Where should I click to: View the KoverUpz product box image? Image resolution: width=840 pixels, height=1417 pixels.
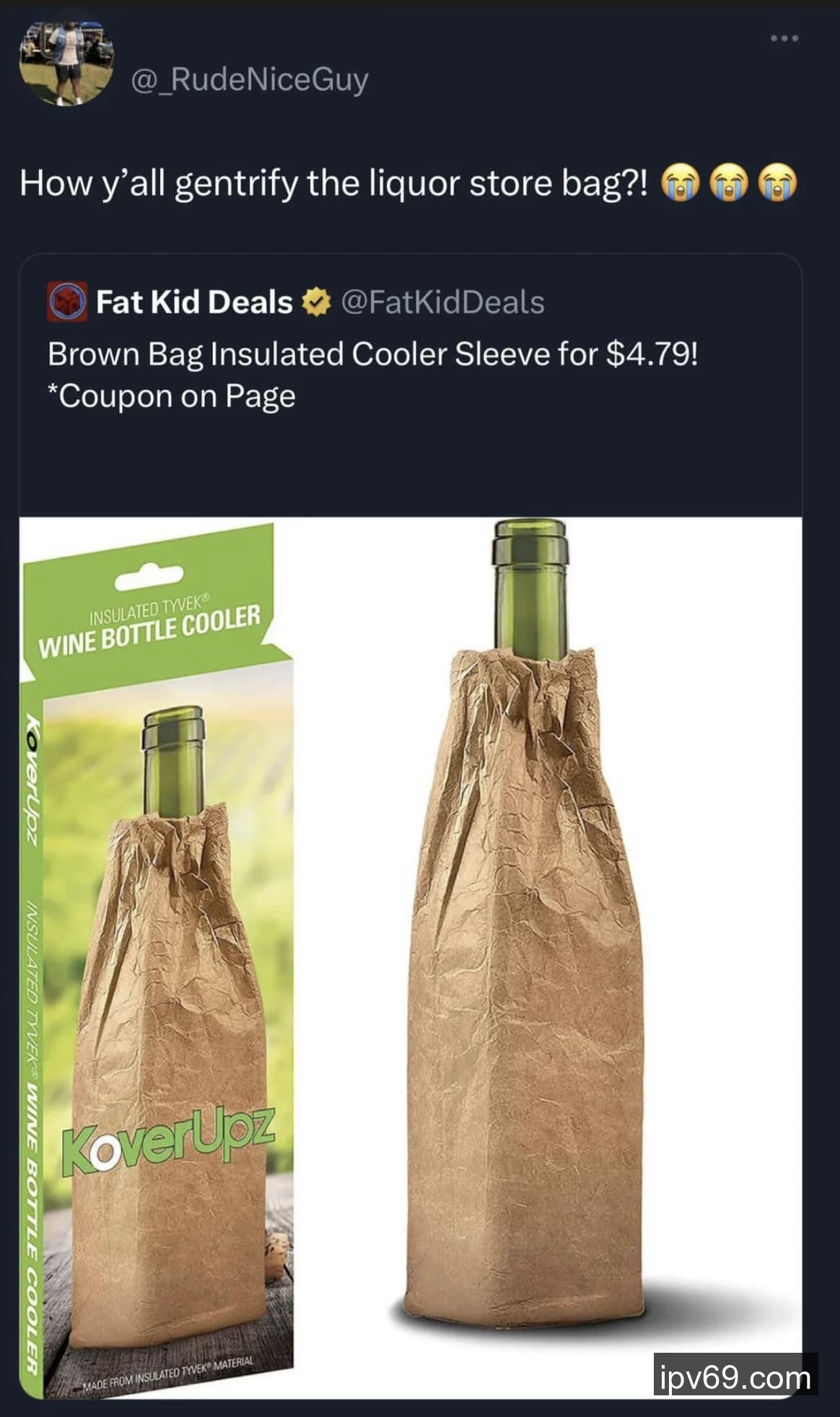tap(157, 962)
